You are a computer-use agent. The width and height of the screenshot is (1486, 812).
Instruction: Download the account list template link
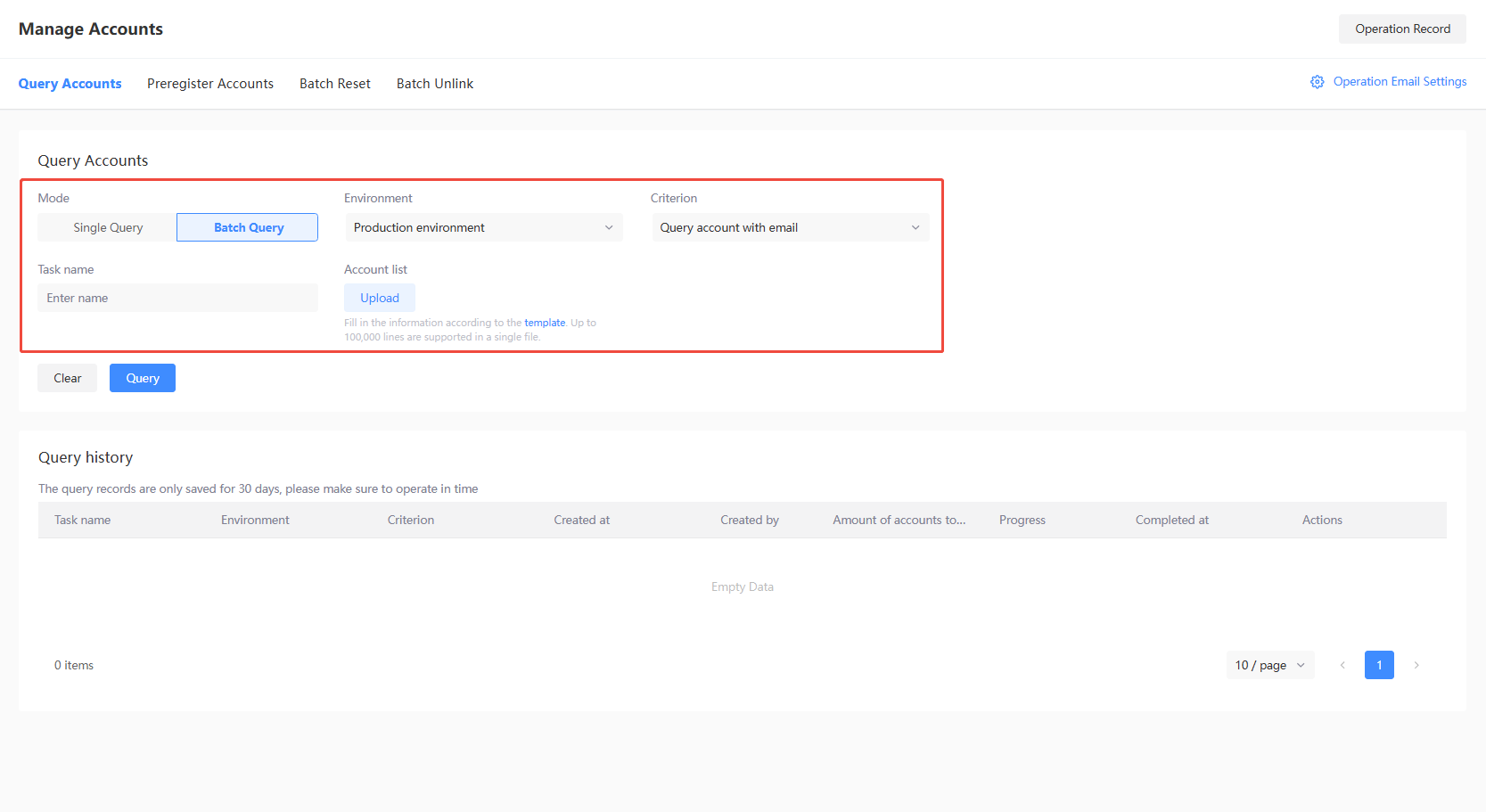545,322
